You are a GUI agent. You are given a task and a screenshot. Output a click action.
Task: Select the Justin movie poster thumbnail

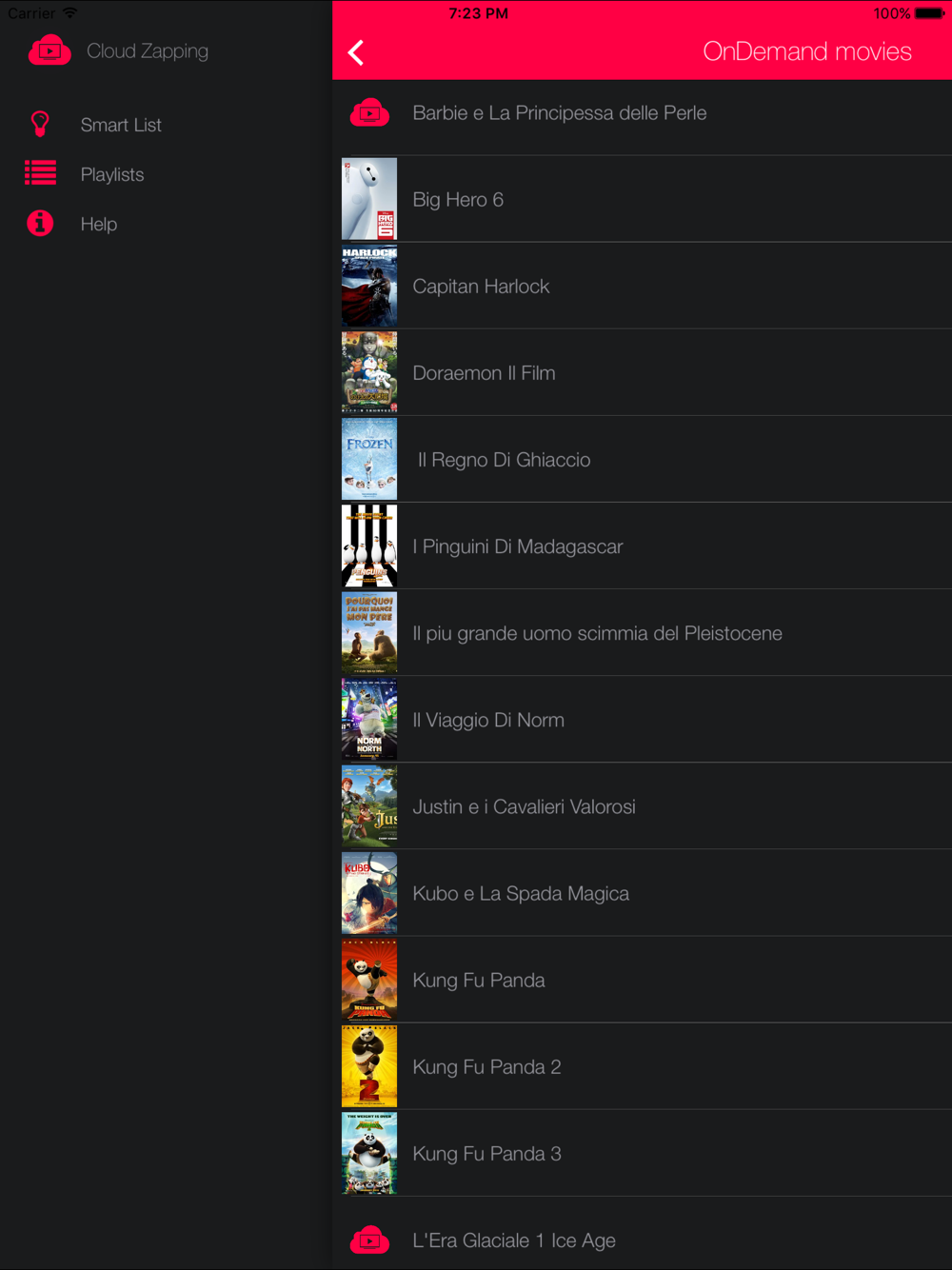369,805
